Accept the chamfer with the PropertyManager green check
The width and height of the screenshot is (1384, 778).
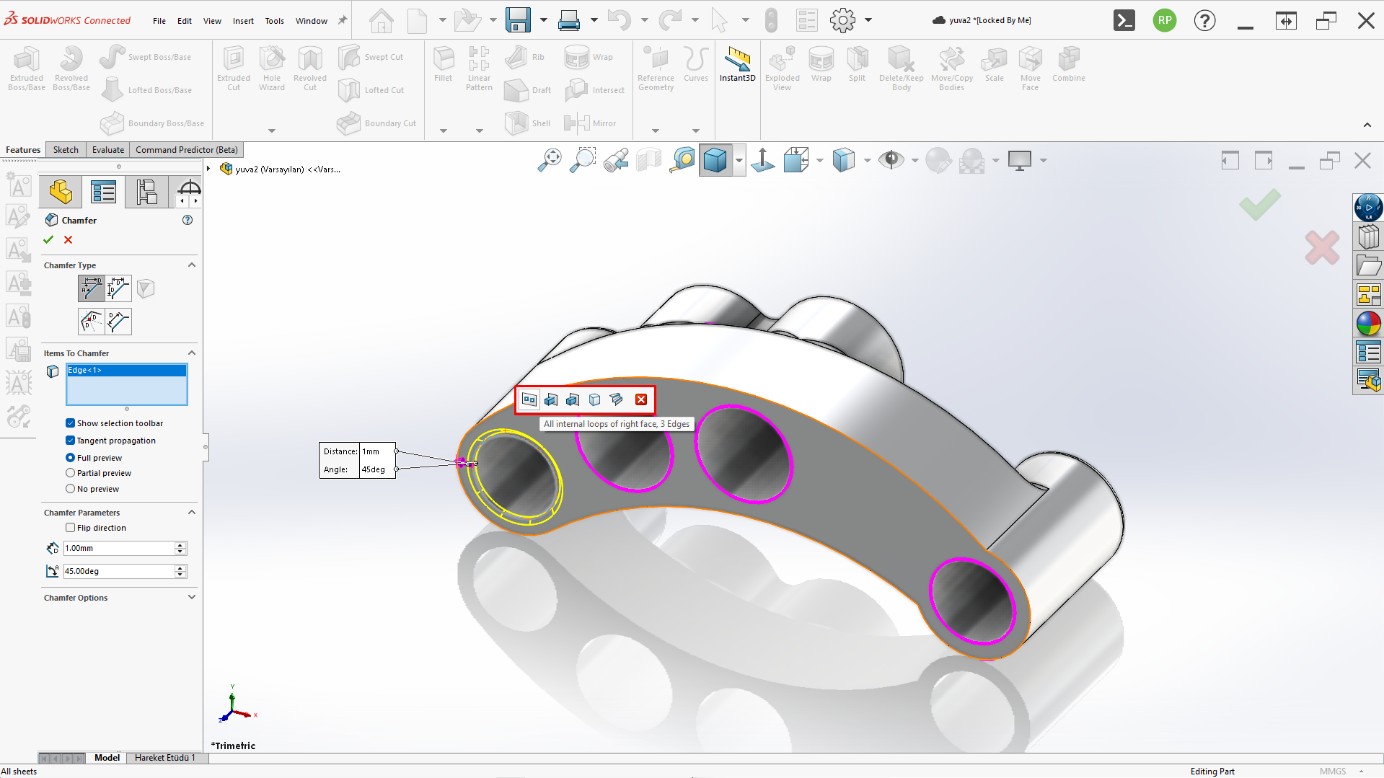click(49, 240)
